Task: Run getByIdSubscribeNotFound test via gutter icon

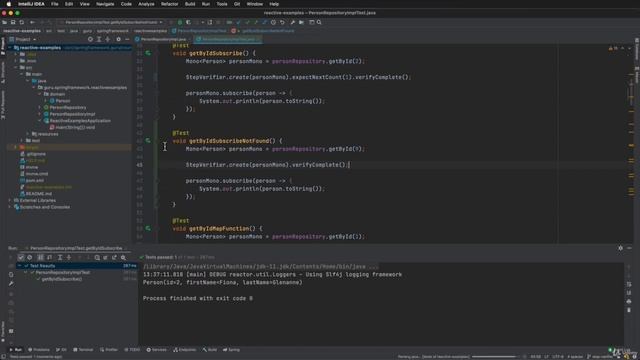Action: coord(148,141)
